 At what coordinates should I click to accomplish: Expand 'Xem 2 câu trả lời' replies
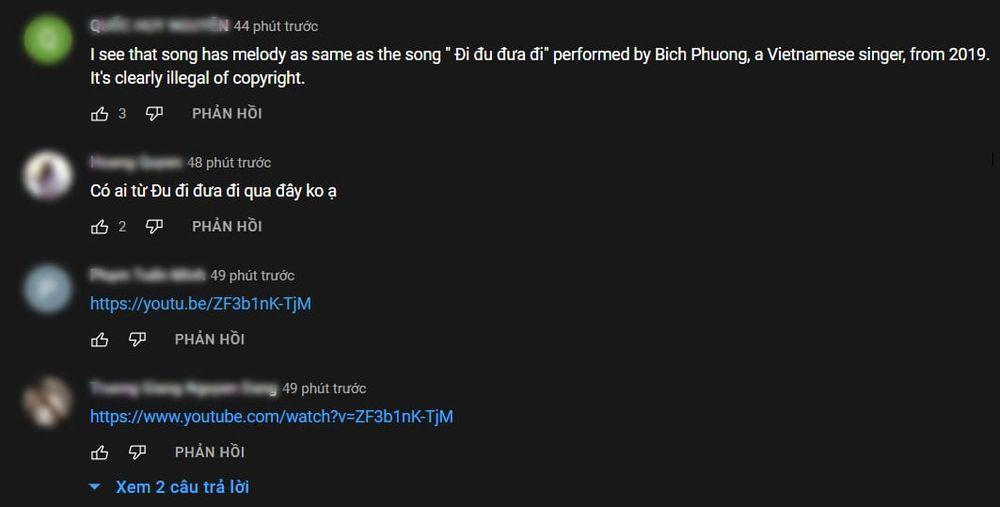click(x=170, y=487)
